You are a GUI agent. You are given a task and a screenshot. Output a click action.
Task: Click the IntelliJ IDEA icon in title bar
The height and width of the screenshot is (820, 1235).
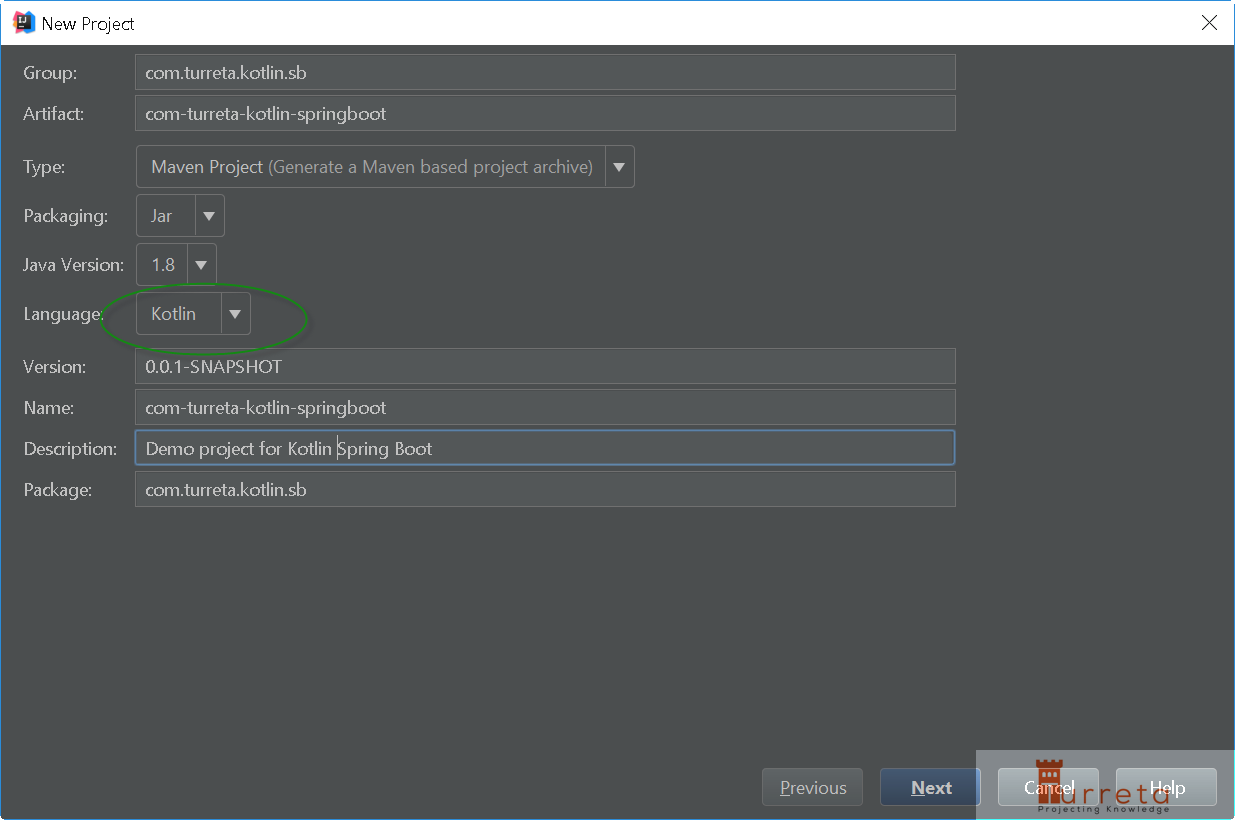click(24, 22)
